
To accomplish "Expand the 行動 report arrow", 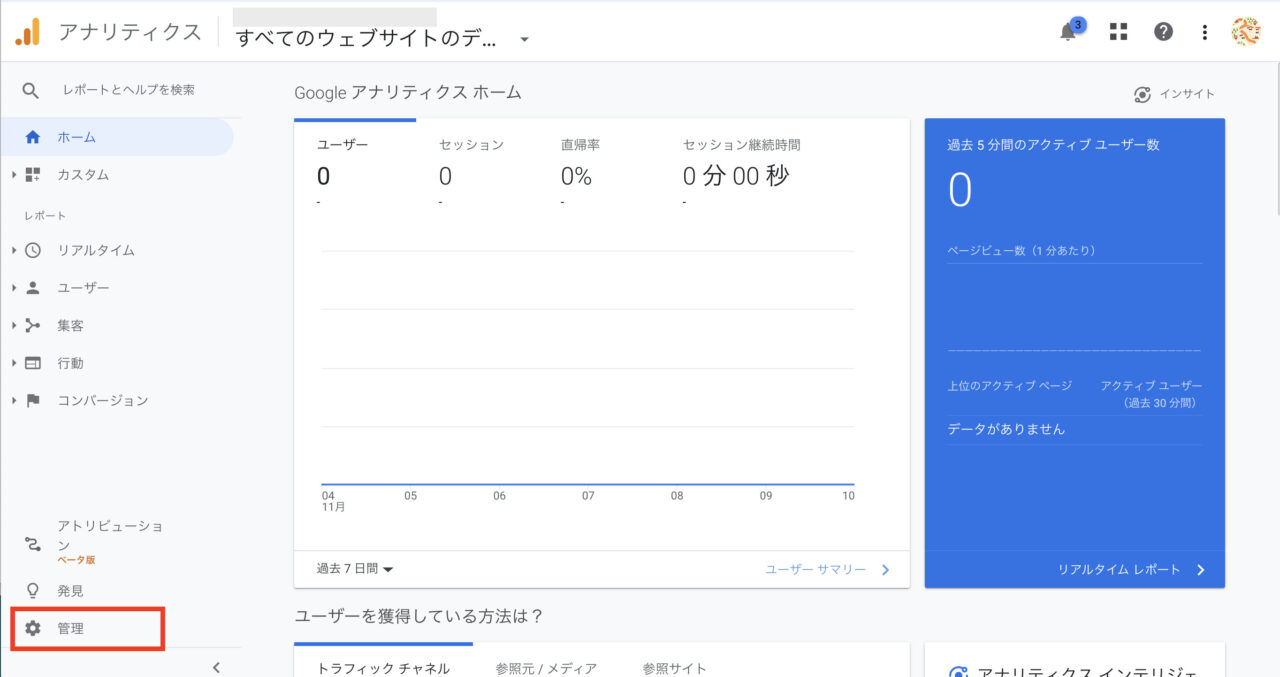I will [x=14, y=363].
